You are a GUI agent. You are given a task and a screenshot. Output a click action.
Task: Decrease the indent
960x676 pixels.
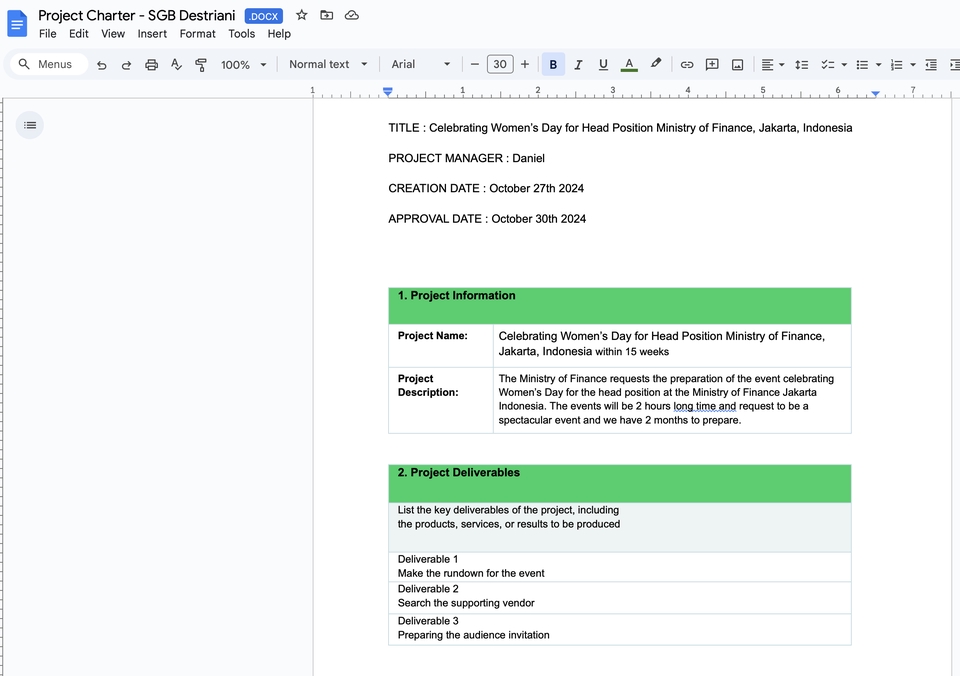[x=931, y=64]
